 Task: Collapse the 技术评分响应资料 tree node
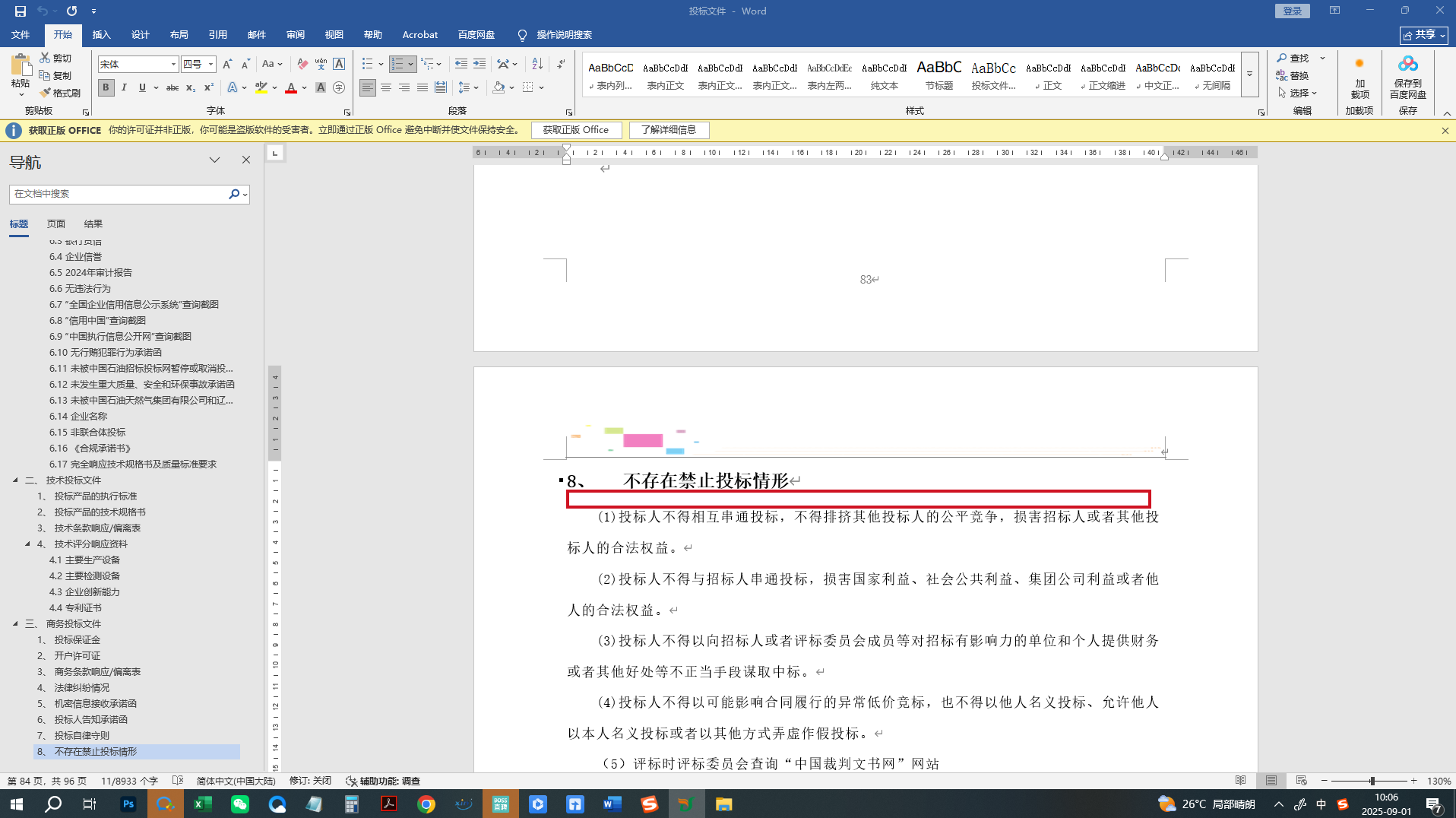coord(27,544)
